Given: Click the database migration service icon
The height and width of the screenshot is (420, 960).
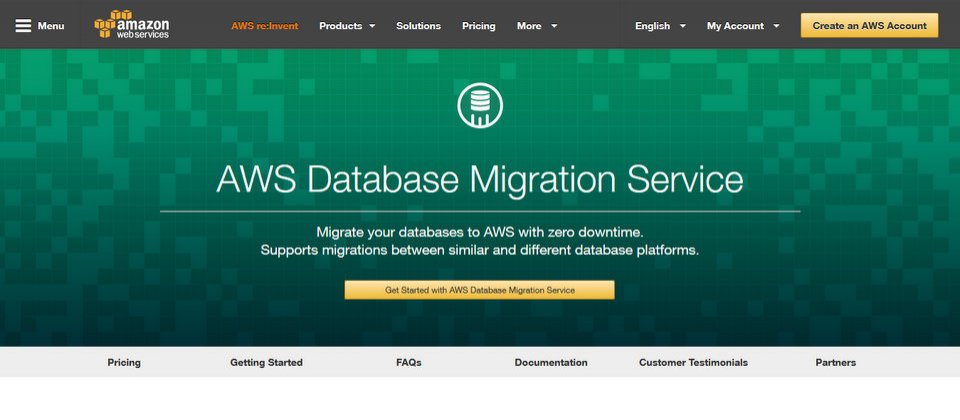Looking at the screenshot, I should (480, 105).
